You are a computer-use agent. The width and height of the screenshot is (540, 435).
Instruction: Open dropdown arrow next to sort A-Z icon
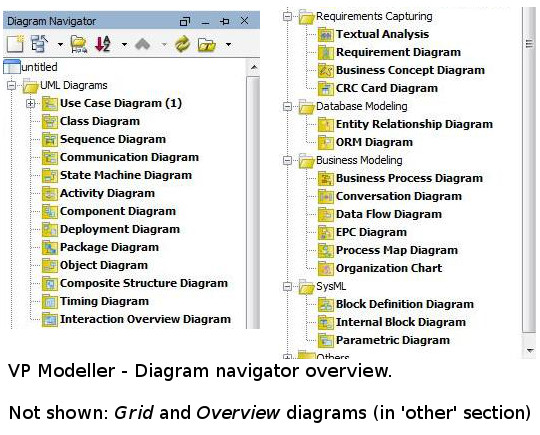click(124, 44)
